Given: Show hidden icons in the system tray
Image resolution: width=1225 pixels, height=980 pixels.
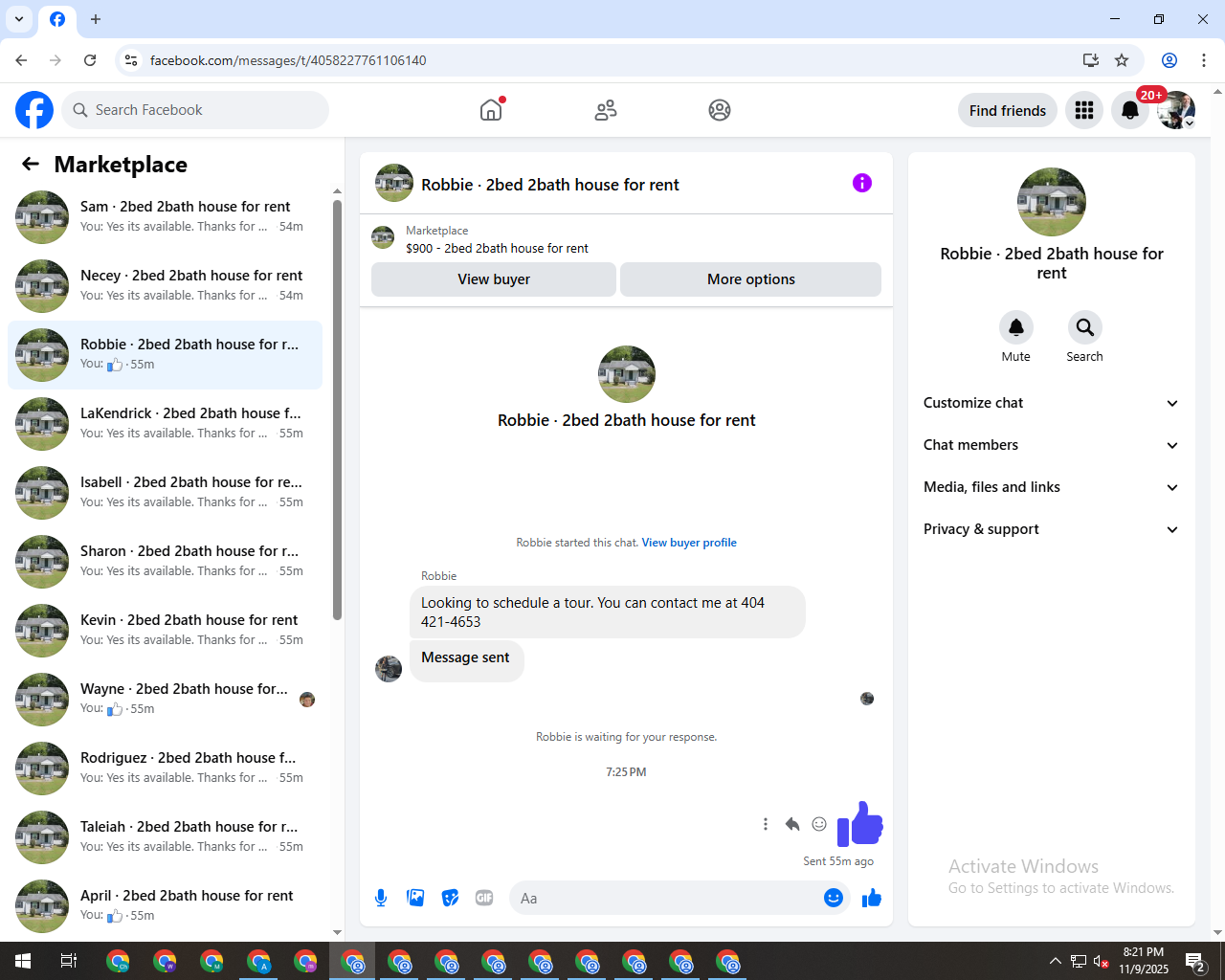Looking at the screenshot, I should click(x=1055, y=961).
